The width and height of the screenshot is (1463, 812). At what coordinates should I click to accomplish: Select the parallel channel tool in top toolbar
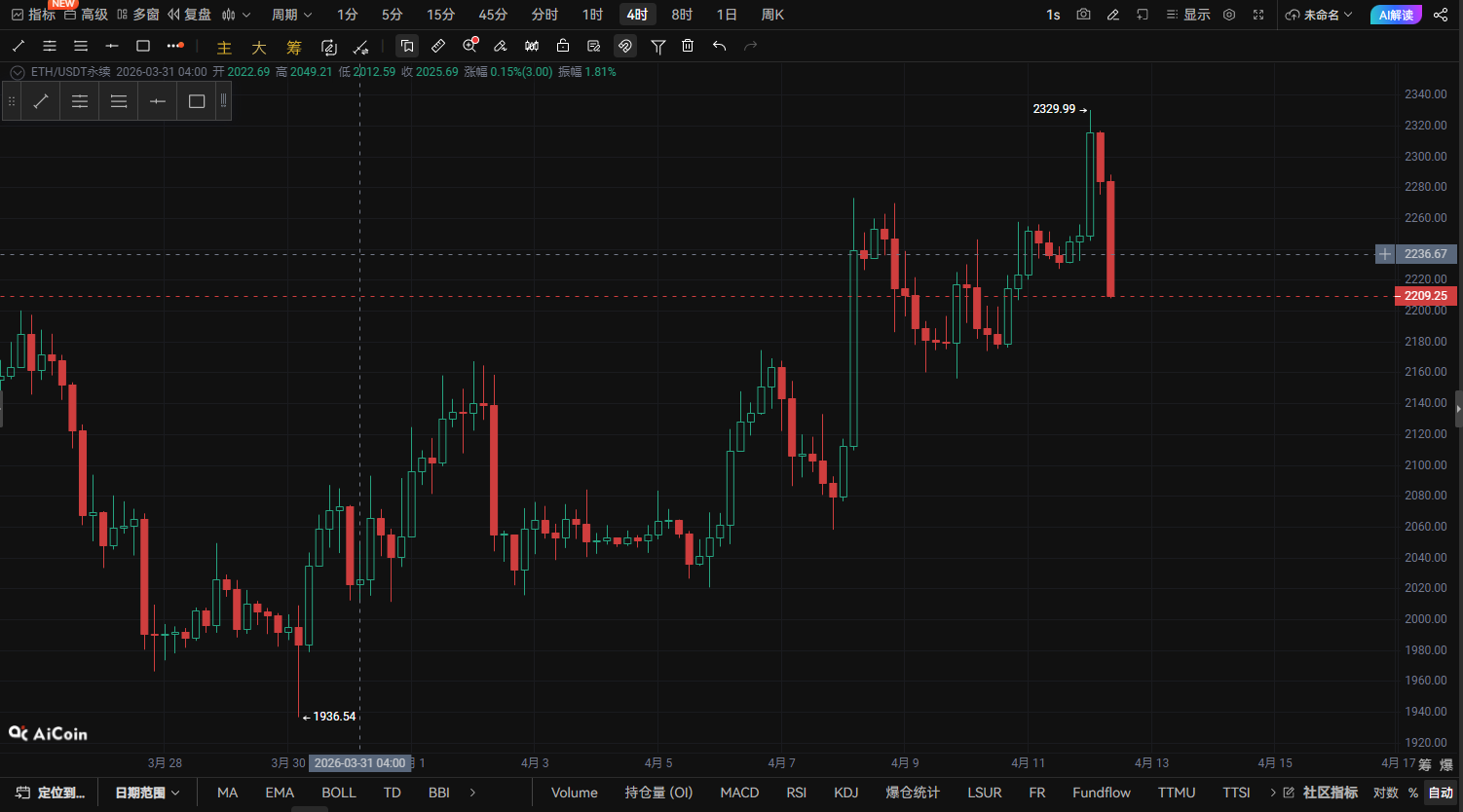coord(50,46)
